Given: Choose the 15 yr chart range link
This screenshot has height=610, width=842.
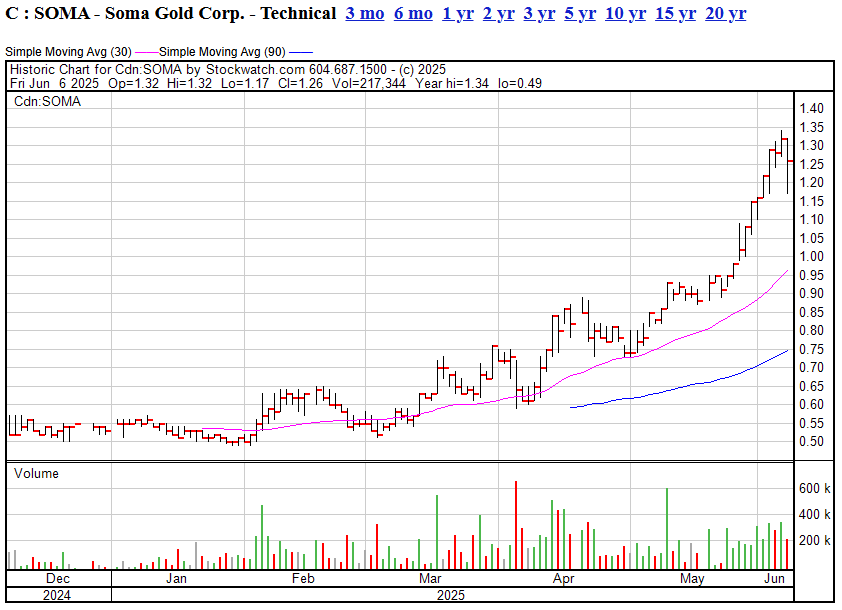Looking at the screenshot, I should (x=675, y=13).
